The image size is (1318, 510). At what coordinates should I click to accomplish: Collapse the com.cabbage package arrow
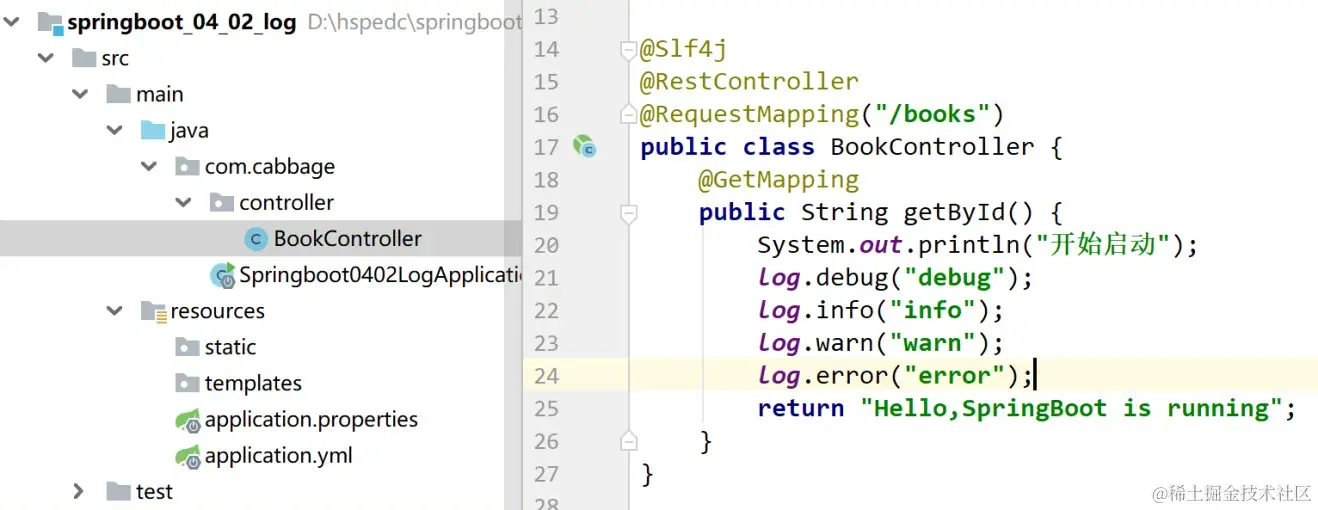149,166
